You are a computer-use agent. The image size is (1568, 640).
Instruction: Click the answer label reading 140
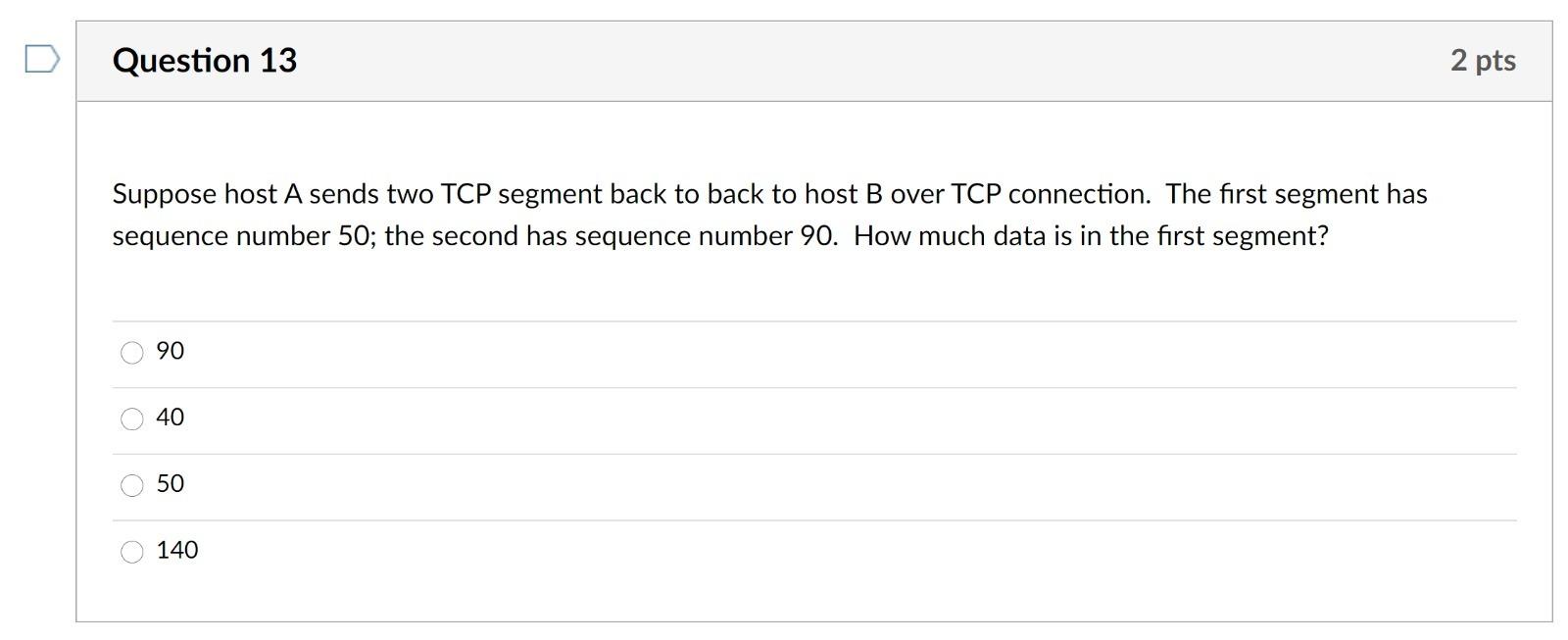177,550
